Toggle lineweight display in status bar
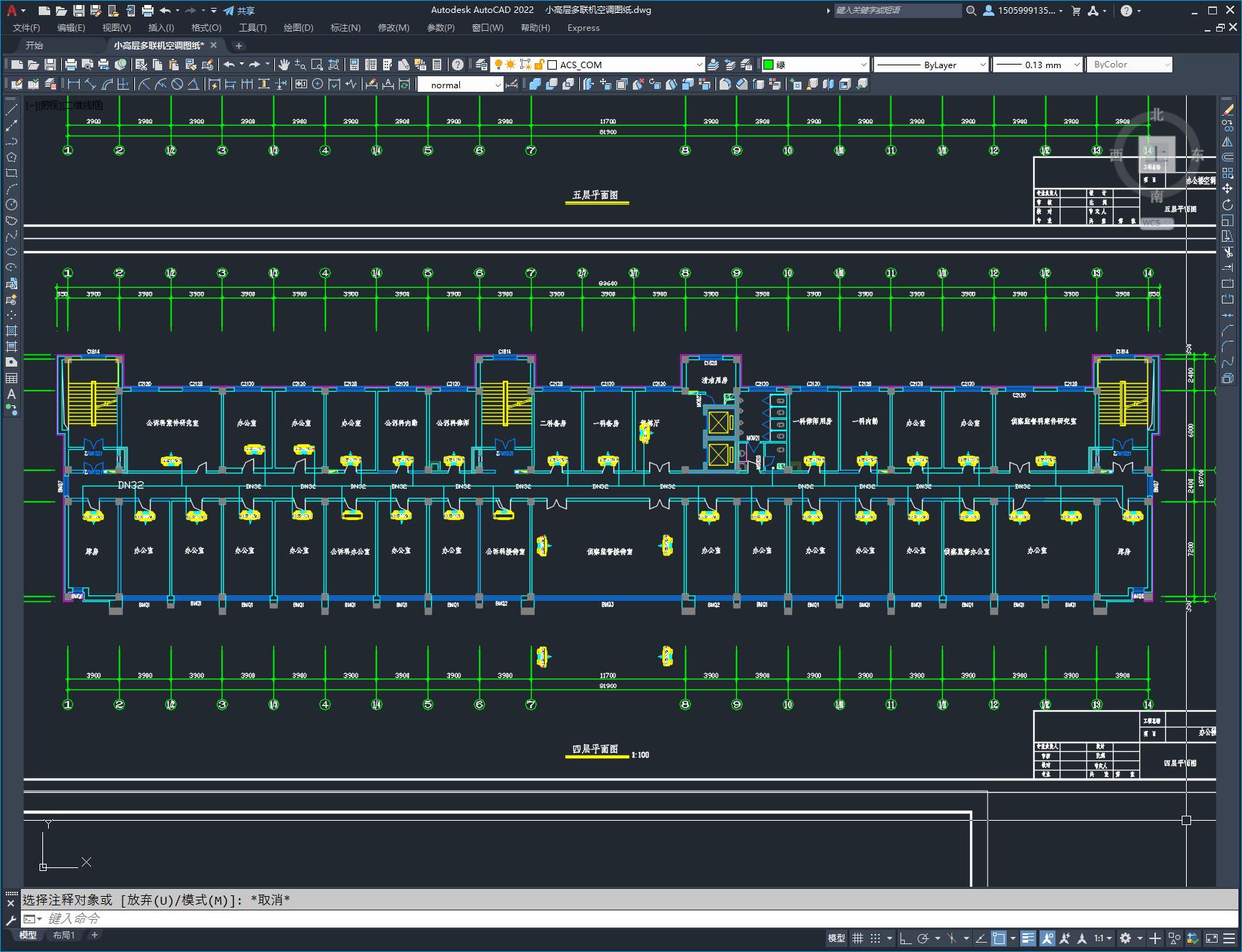The width and height of the screenshot is (1242, 952). (1028, 938)
